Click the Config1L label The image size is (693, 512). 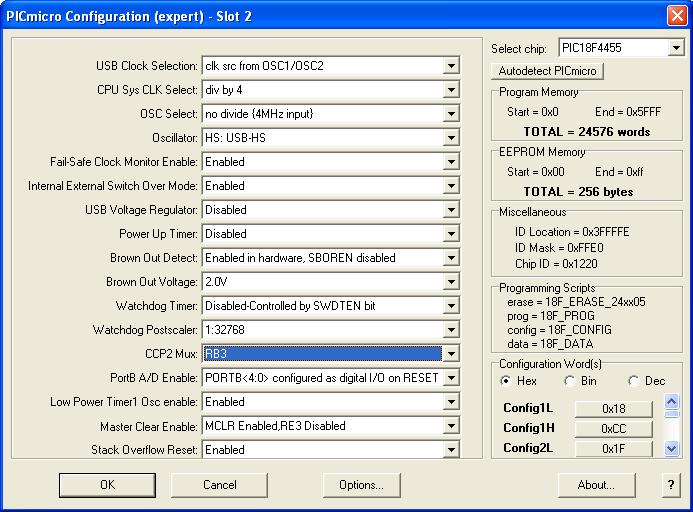point(528,408)
